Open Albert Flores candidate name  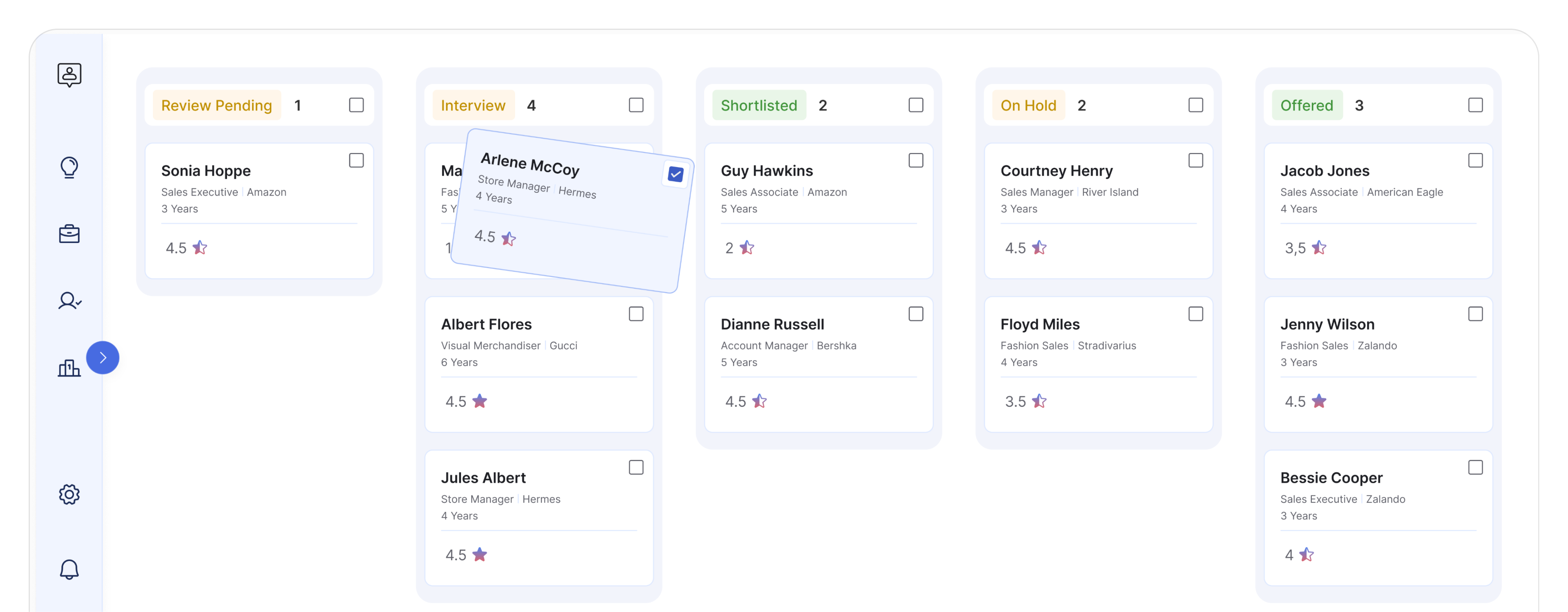click(486, 325)
